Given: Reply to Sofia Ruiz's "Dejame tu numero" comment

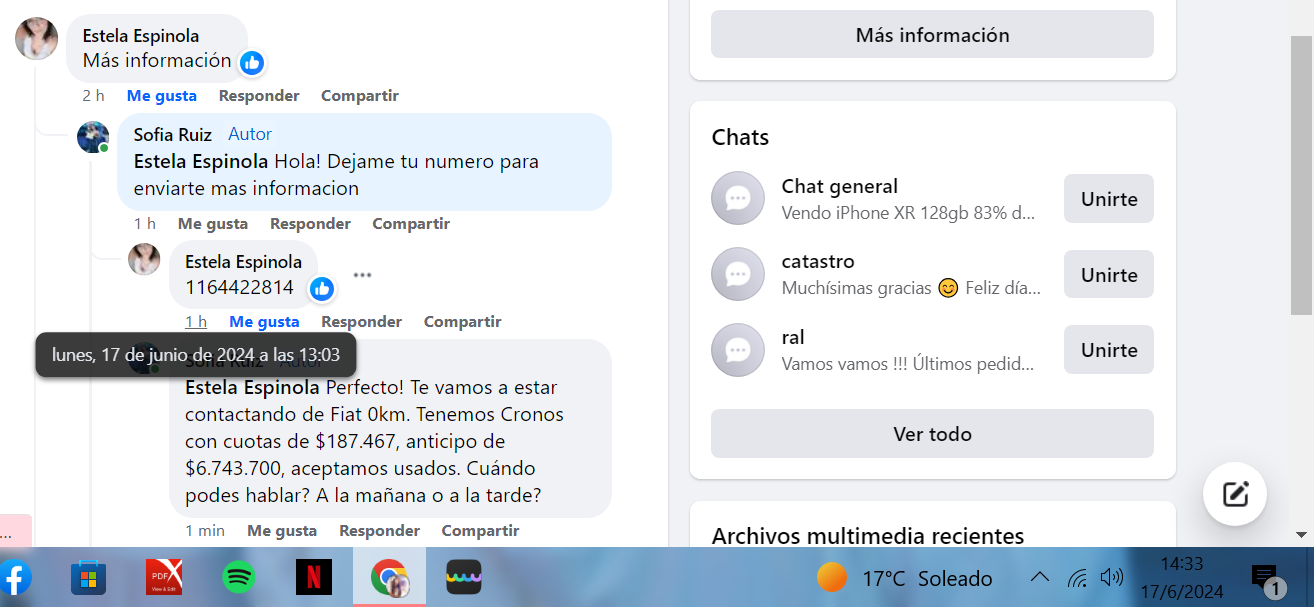Looking at the screenshot, I should [x=310, y=224].
